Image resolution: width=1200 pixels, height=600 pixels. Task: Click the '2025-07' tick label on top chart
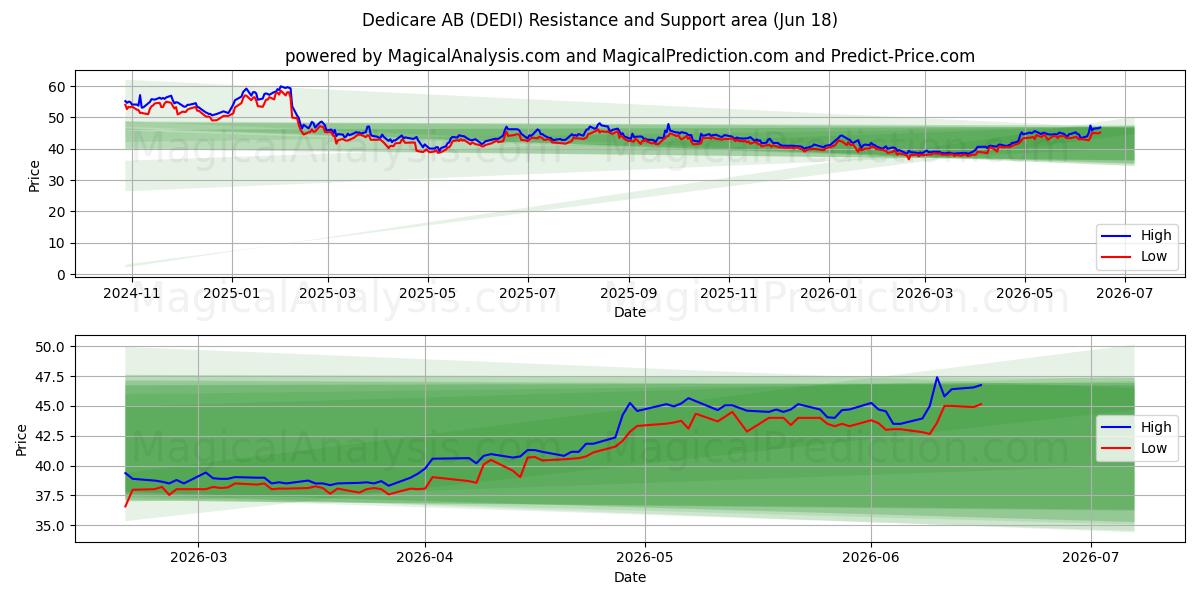click(x=528, y=294)
